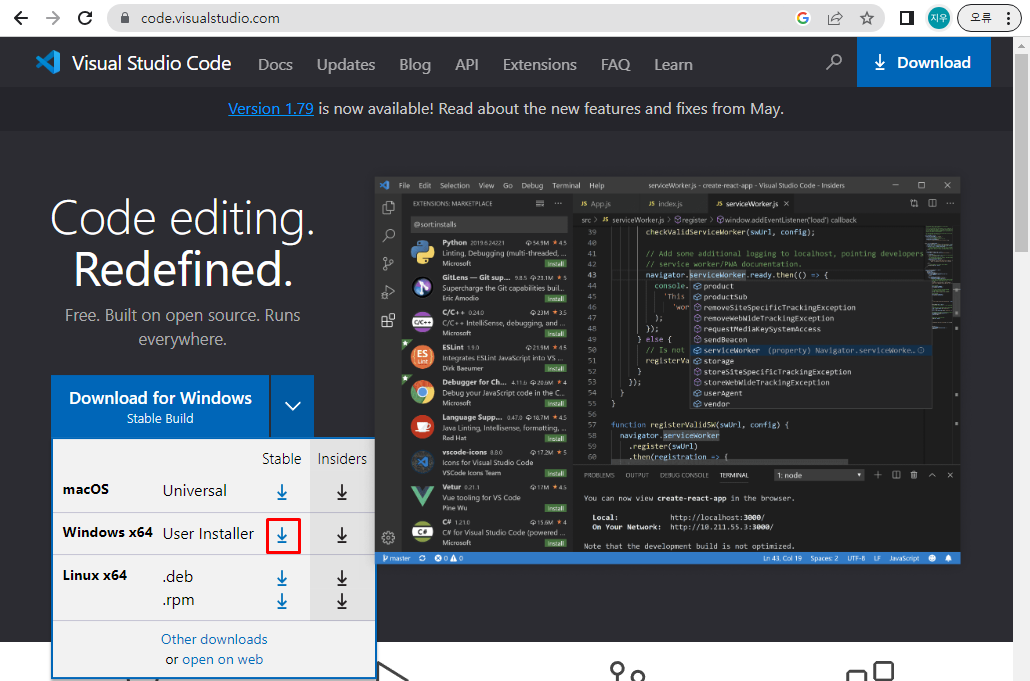Image resolution: width=1030 pixels, height=681 pixels.
Task: Click the Insiders column header
Action: pyautogui.click(x=342, y=458)
